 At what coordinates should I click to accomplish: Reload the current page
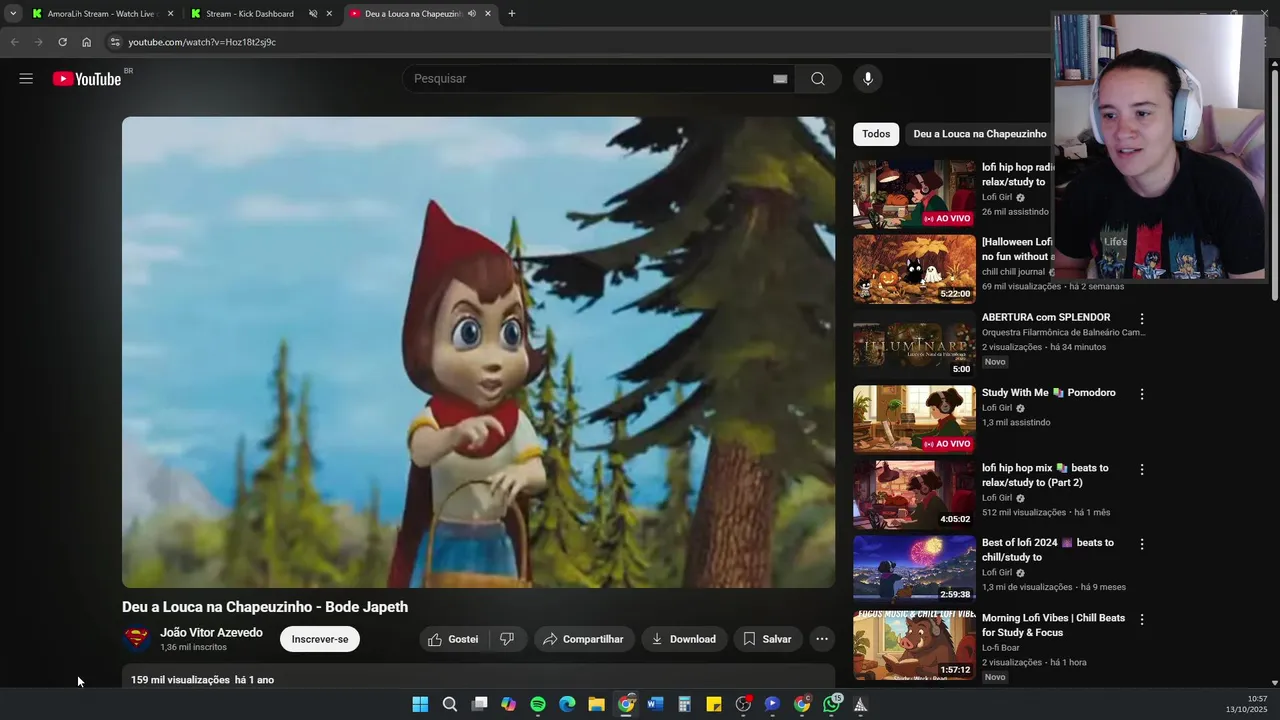tap(62, 42)
